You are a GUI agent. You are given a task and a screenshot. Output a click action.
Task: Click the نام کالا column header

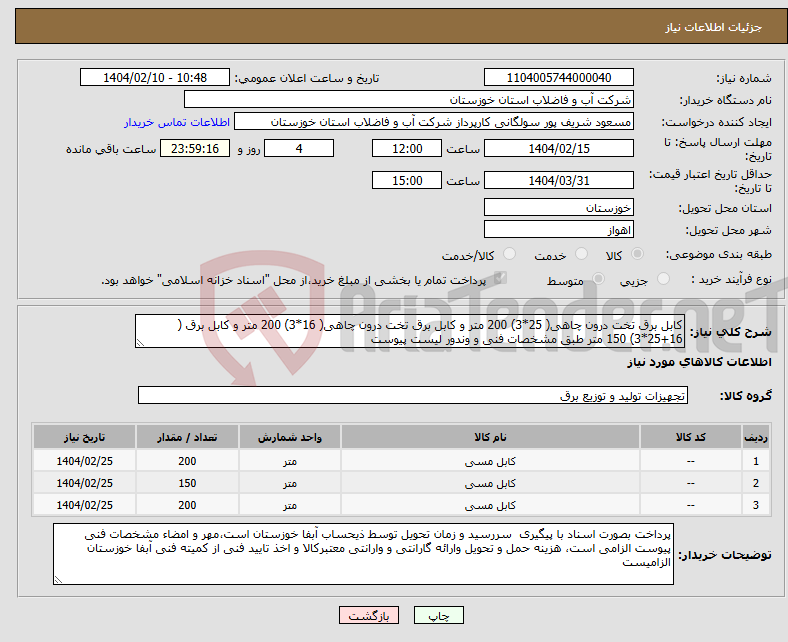491,438
